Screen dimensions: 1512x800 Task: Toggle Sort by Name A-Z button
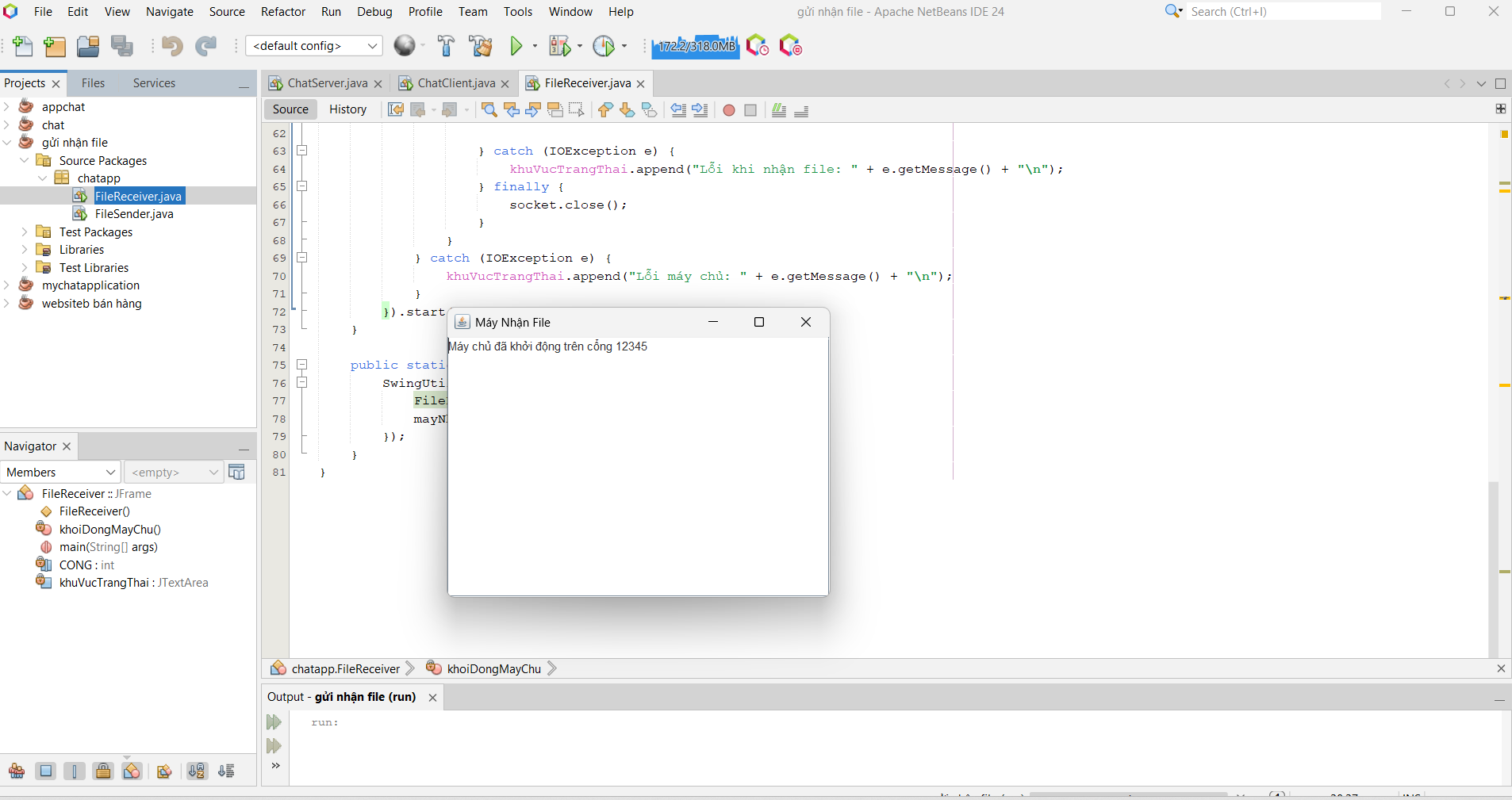pyautogui.click(x=197, y=771)
